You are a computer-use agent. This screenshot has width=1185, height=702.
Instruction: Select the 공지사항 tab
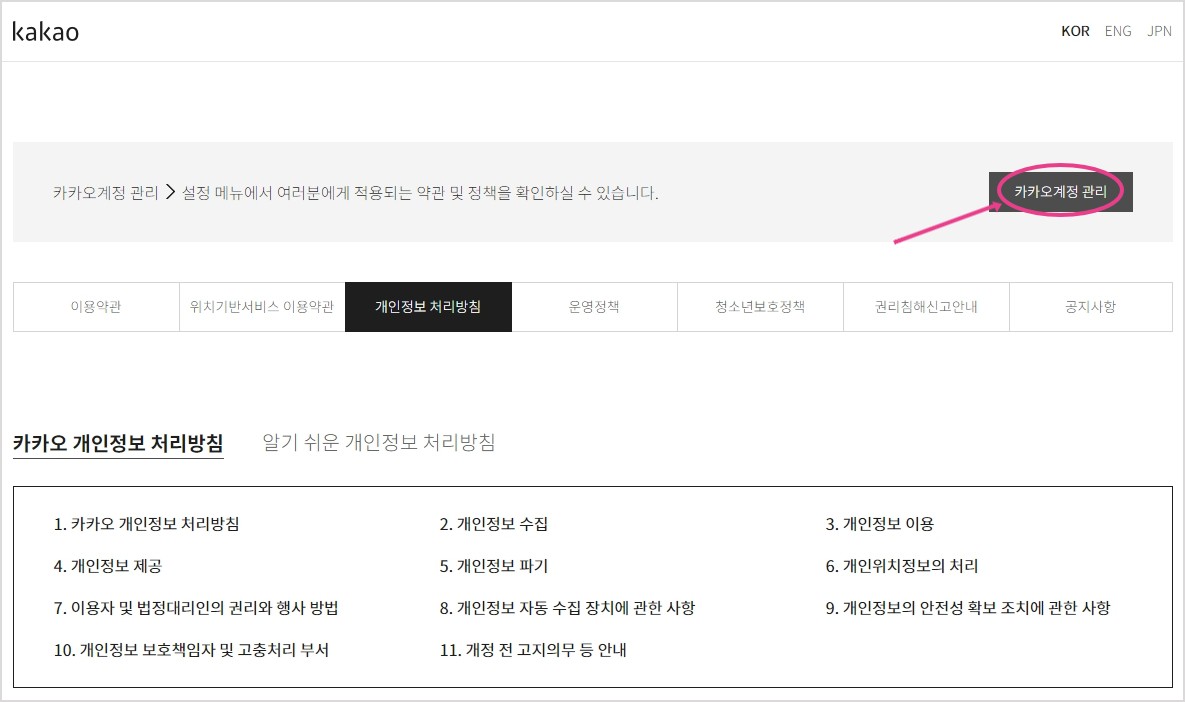[1091, 307]
